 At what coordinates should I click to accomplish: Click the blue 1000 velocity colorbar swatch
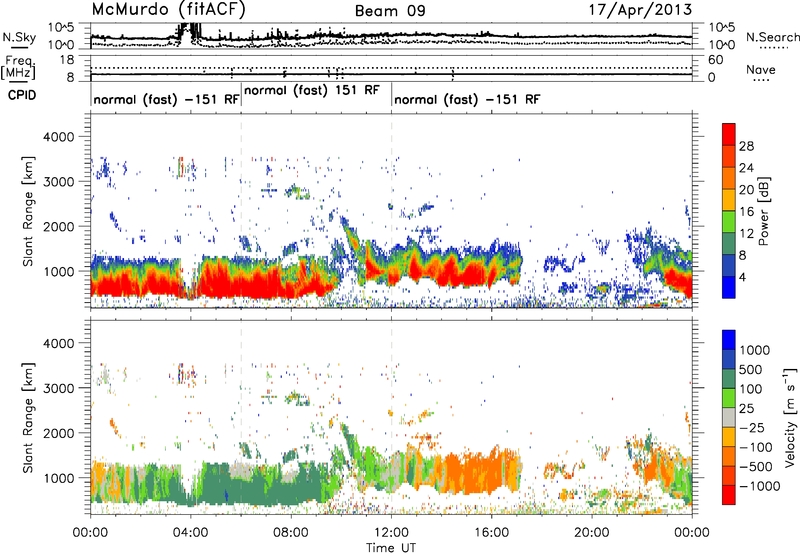pos(729,340)
